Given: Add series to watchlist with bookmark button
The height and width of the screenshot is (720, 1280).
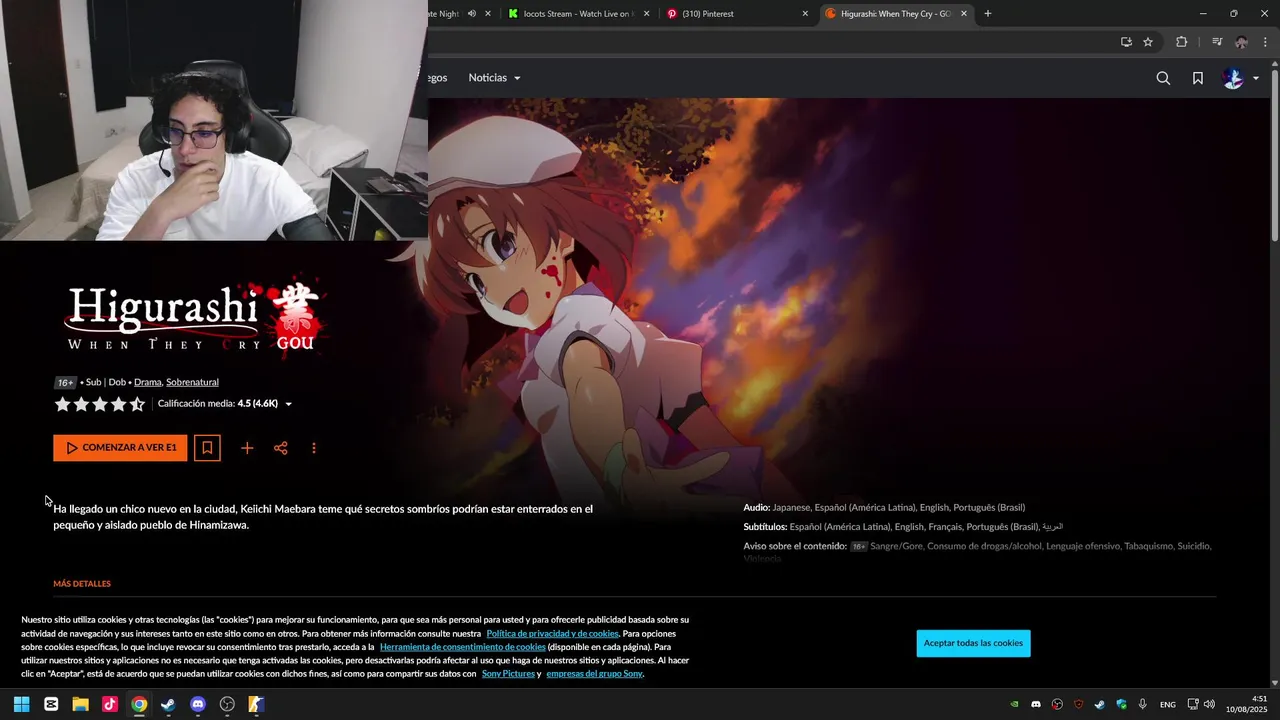Looking at the screenshot, I should 207,448.
